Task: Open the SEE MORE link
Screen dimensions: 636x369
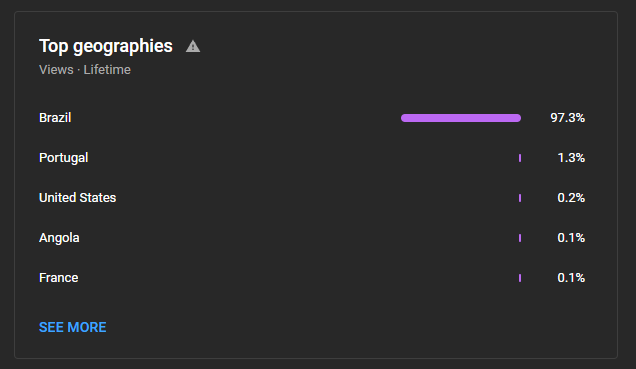Action: tap(73, 327)
